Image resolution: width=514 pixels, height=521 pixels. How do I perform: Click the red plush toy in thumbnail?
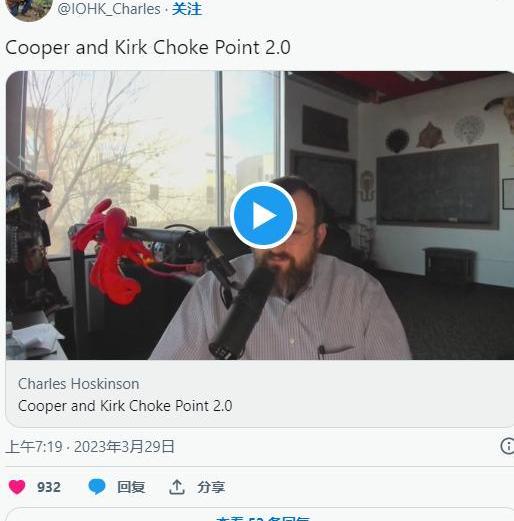click(x=110, y=253)
